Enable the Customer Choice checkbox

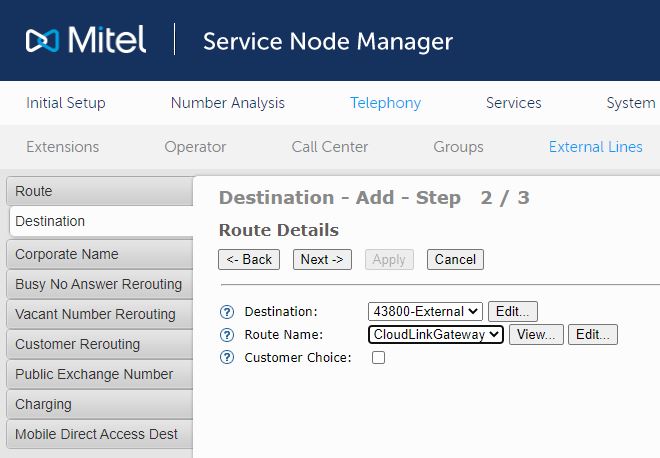378,358
